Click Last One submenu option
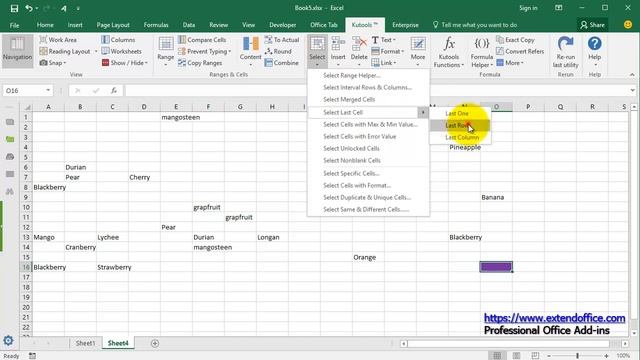This screenshot has width=640, height=360. [460, 113]
